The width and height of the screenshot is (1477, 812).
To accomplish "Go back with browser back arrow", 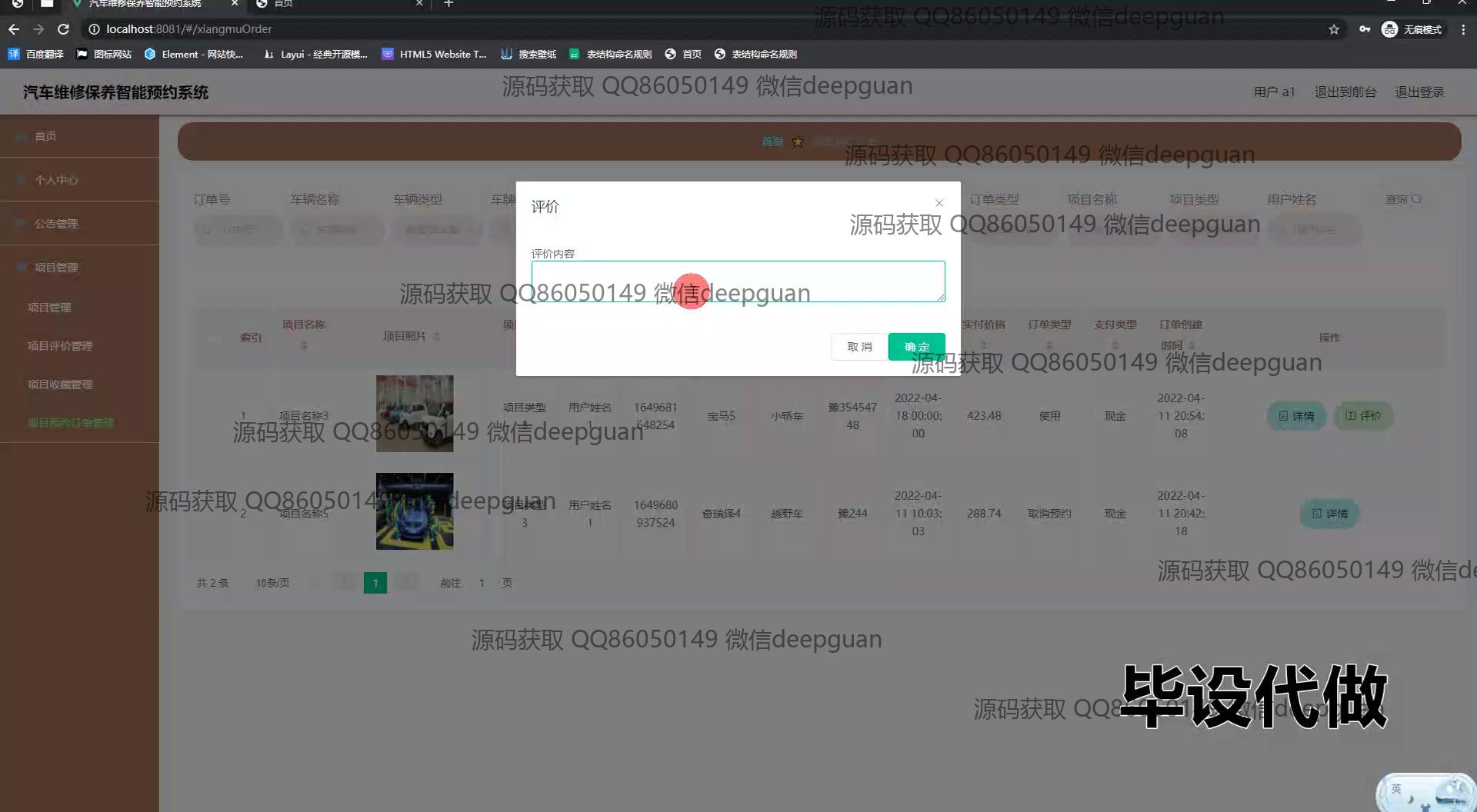I will click(x=14, y=29).
